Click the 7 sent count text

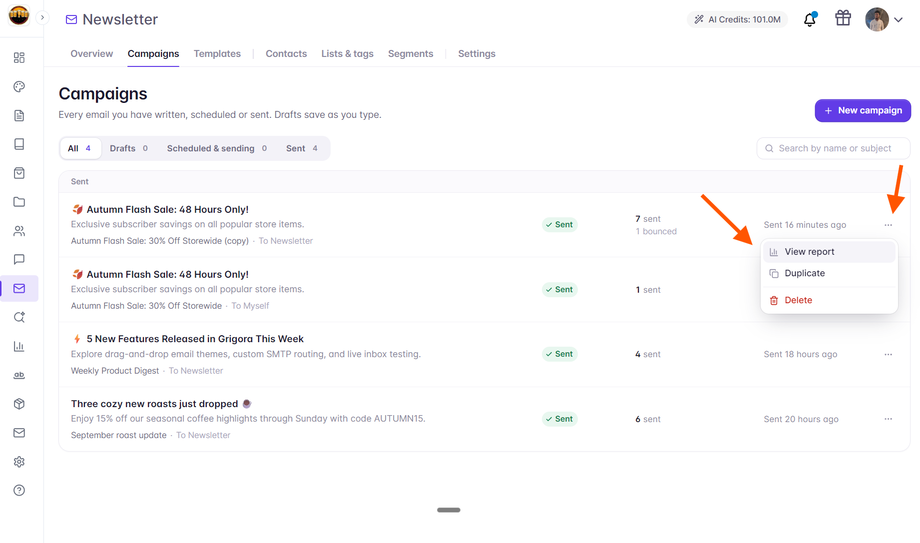tap(648, 219)
